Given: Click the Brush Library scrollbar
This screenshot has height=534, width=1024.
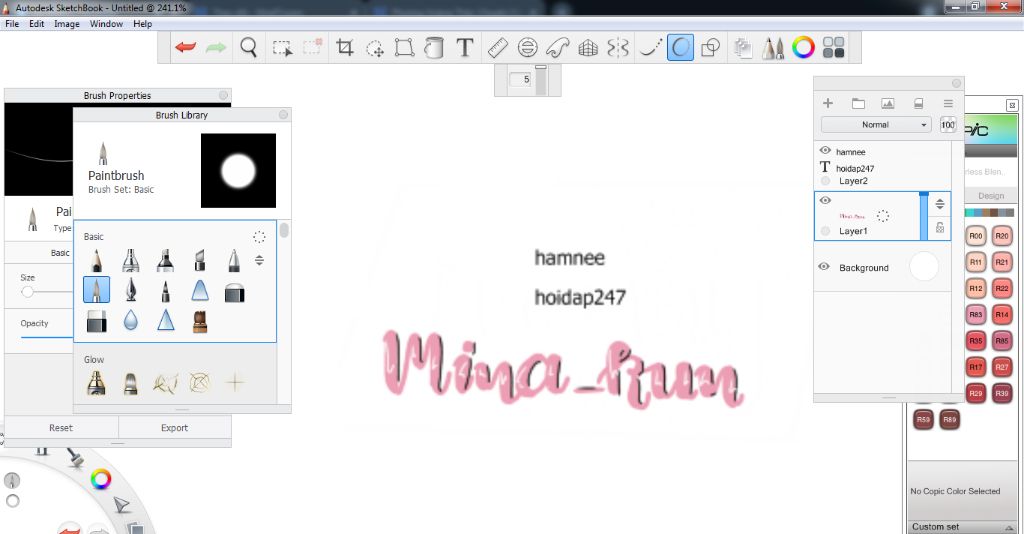Looking at the screenshot, I should click(284, 230).
